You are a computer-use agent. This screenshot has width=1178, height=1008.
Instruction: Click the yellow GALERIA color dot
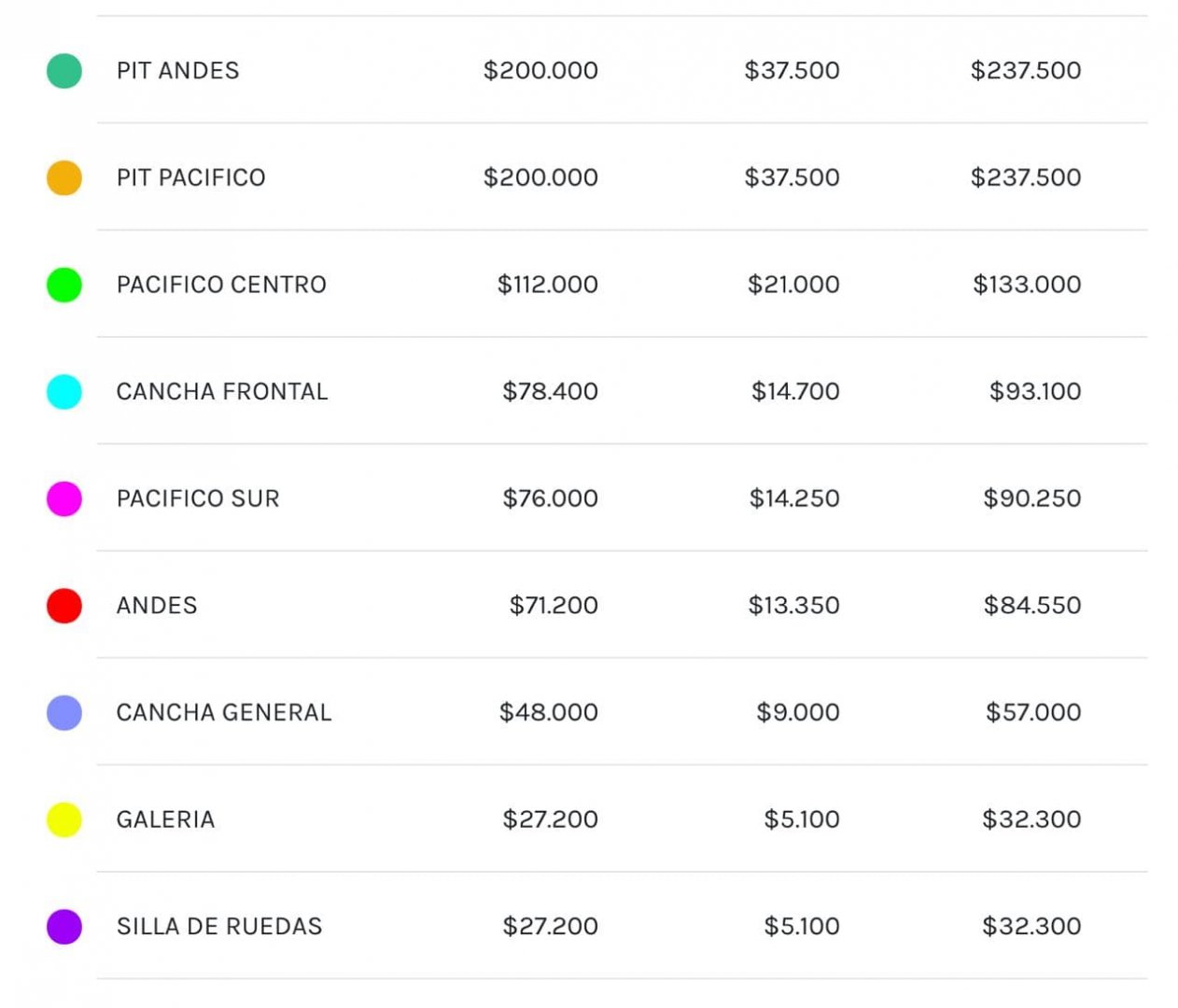click(x=64, y=819)
